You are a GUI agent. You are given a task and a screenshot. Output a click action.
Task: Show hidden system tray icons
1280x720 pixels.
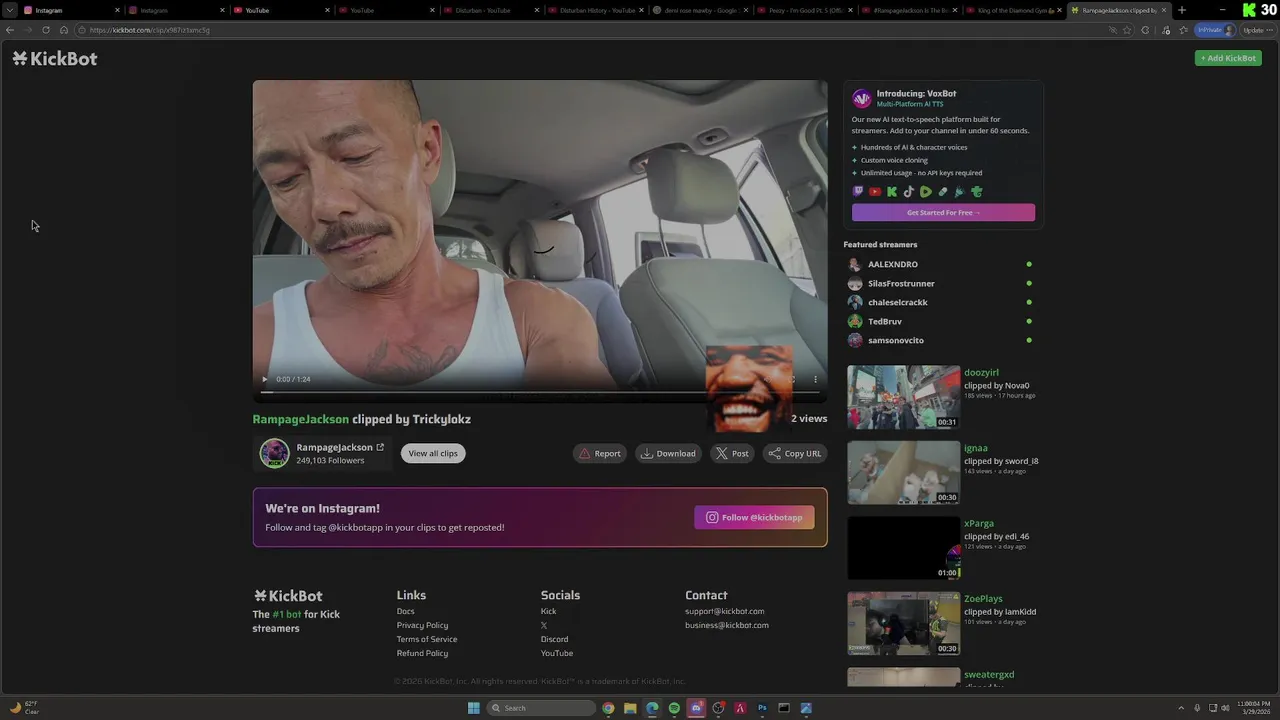(x=1181, y=708)
